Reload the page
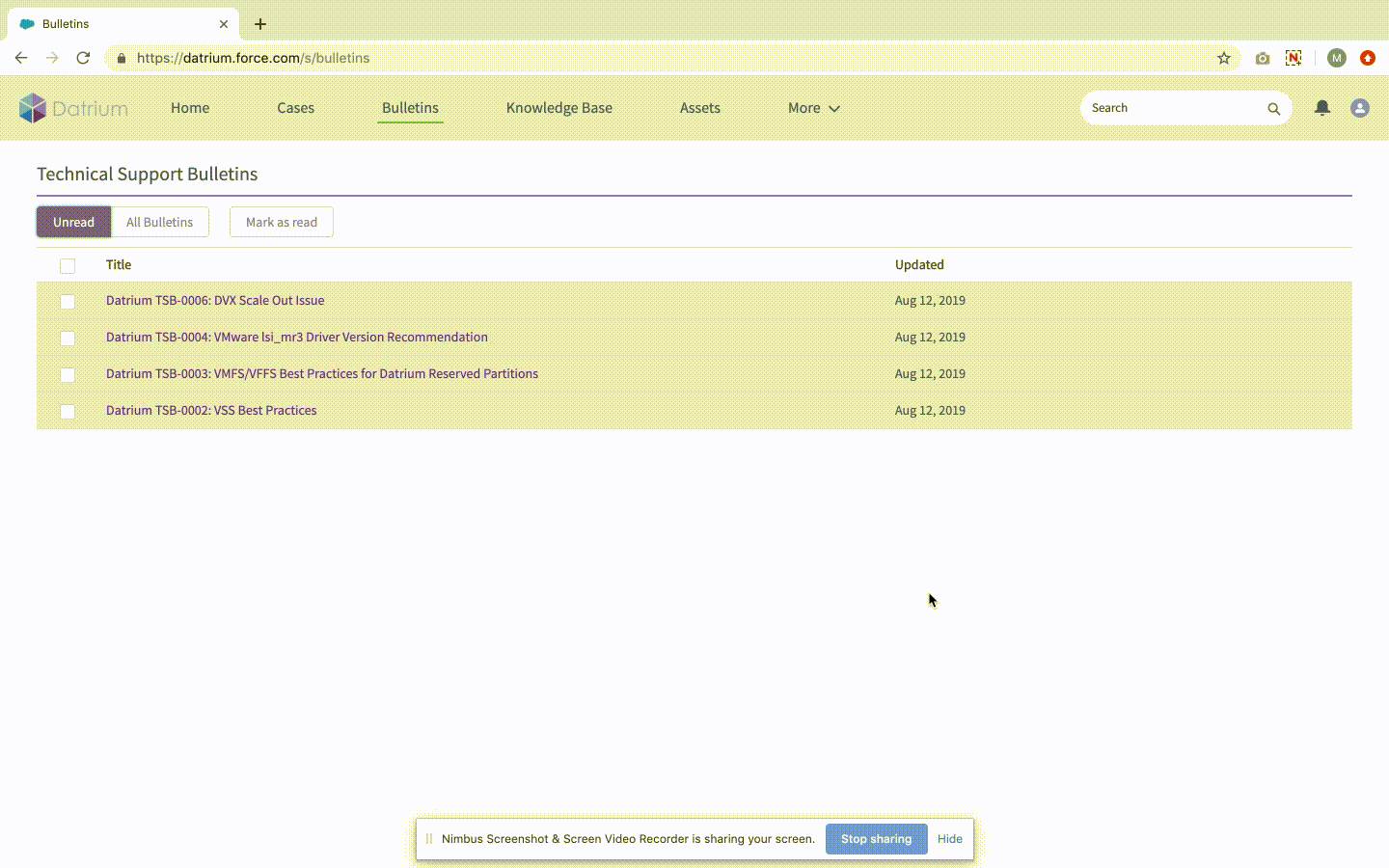1389x868 pixels. coord(83,58)
